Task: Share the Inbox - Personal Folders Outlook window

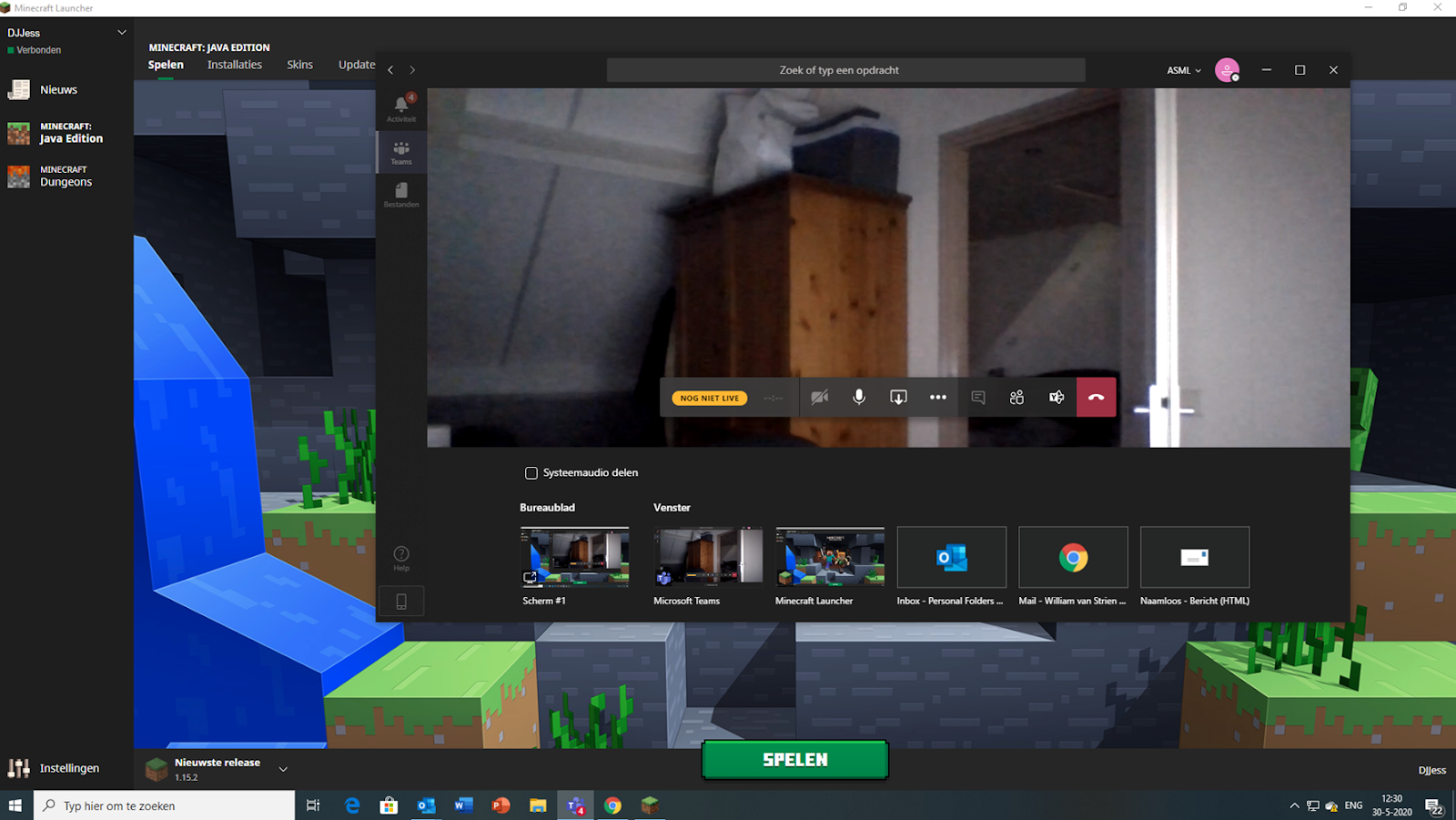Action: click(952, 557)
